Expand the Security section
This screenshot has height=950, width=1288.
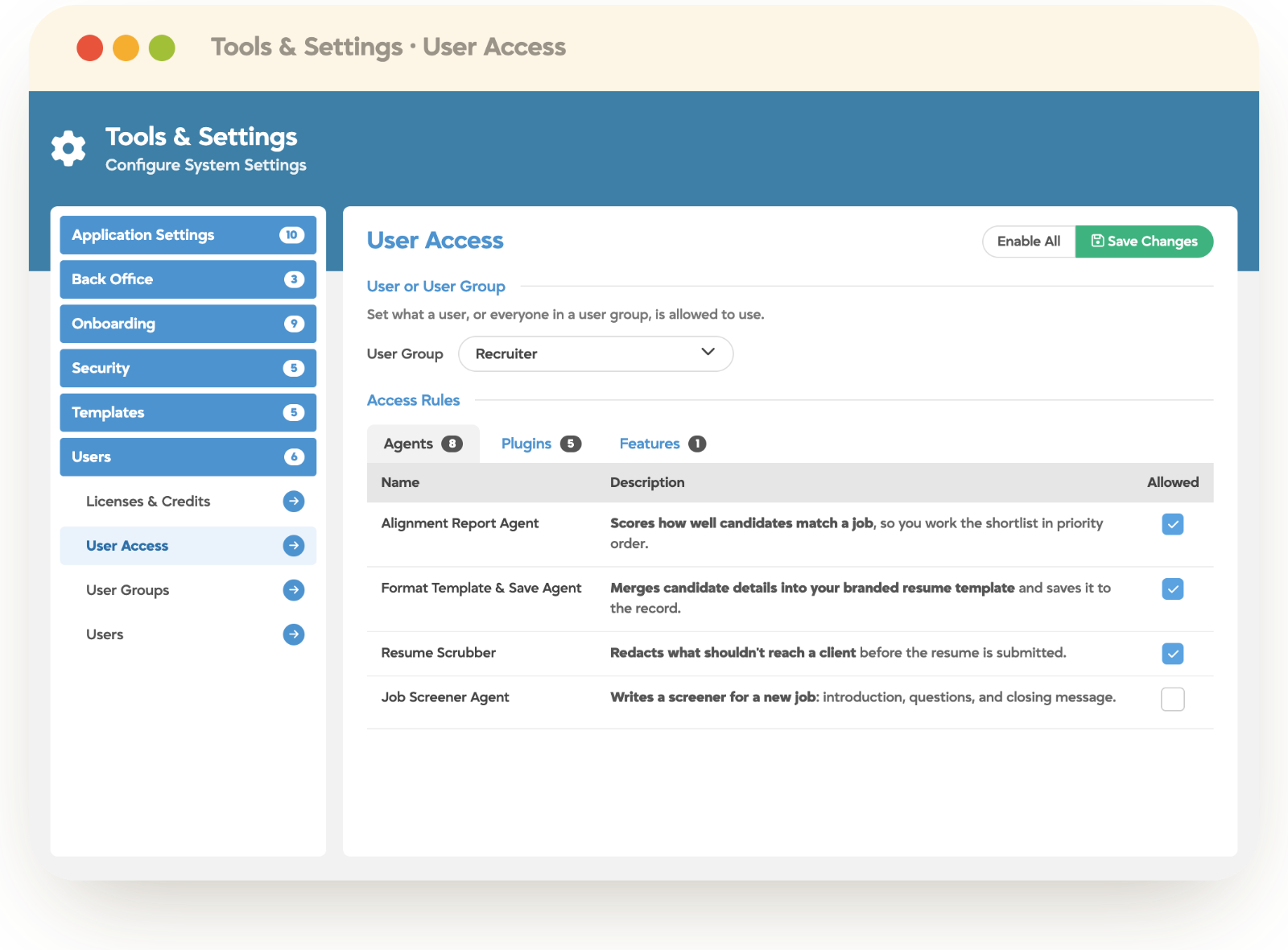pos(188,368)
